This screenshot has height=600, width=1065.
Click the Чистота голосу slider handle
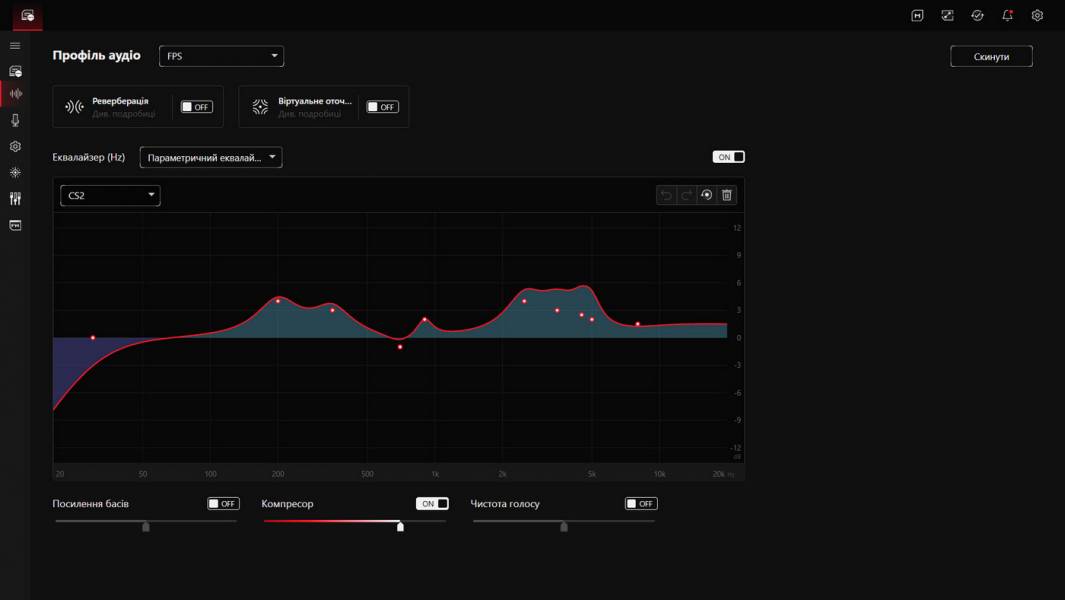click(564, 527)
